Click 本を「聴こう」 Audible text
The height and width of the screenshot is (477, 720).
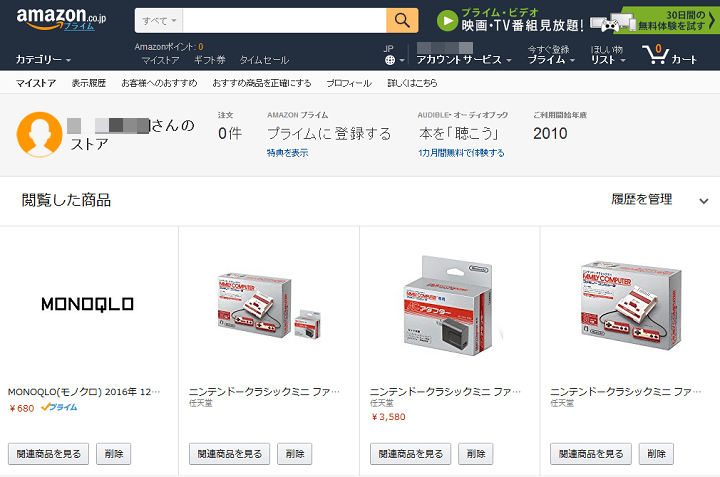[x=459, y=134]
